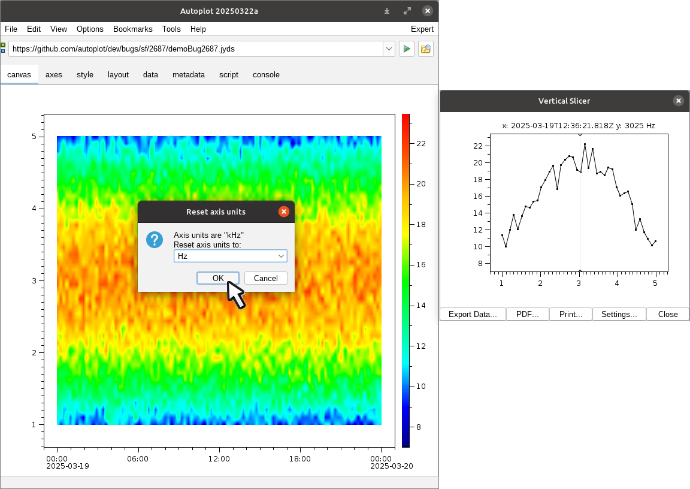Click Cancel in Reset axis units dialog
This screenshot has height=489, width=690.
coord(266,278)
